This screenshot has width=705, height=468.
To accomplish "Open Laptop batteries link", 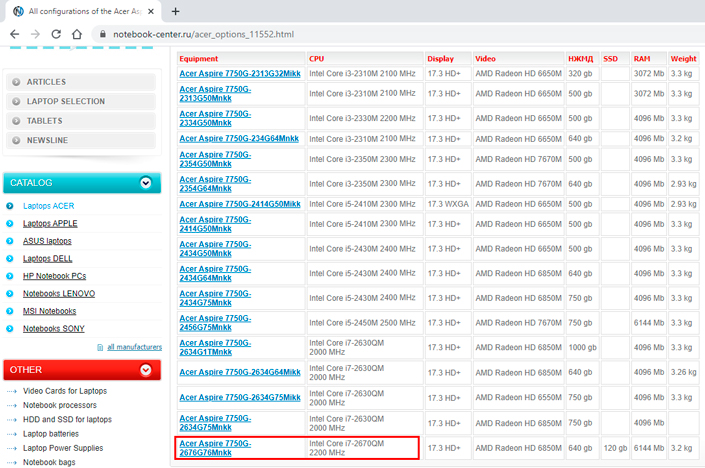I will coord(51,434).
